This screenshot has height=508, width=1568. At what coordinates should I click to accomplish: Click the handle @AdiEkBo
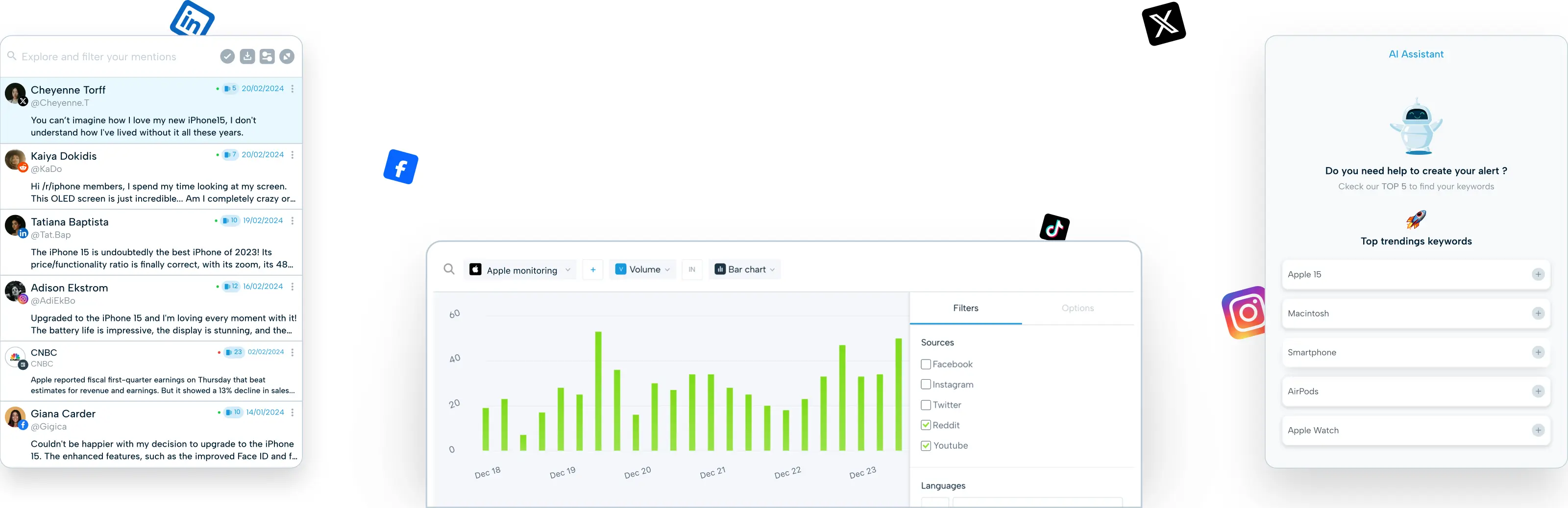pos(53,301)
